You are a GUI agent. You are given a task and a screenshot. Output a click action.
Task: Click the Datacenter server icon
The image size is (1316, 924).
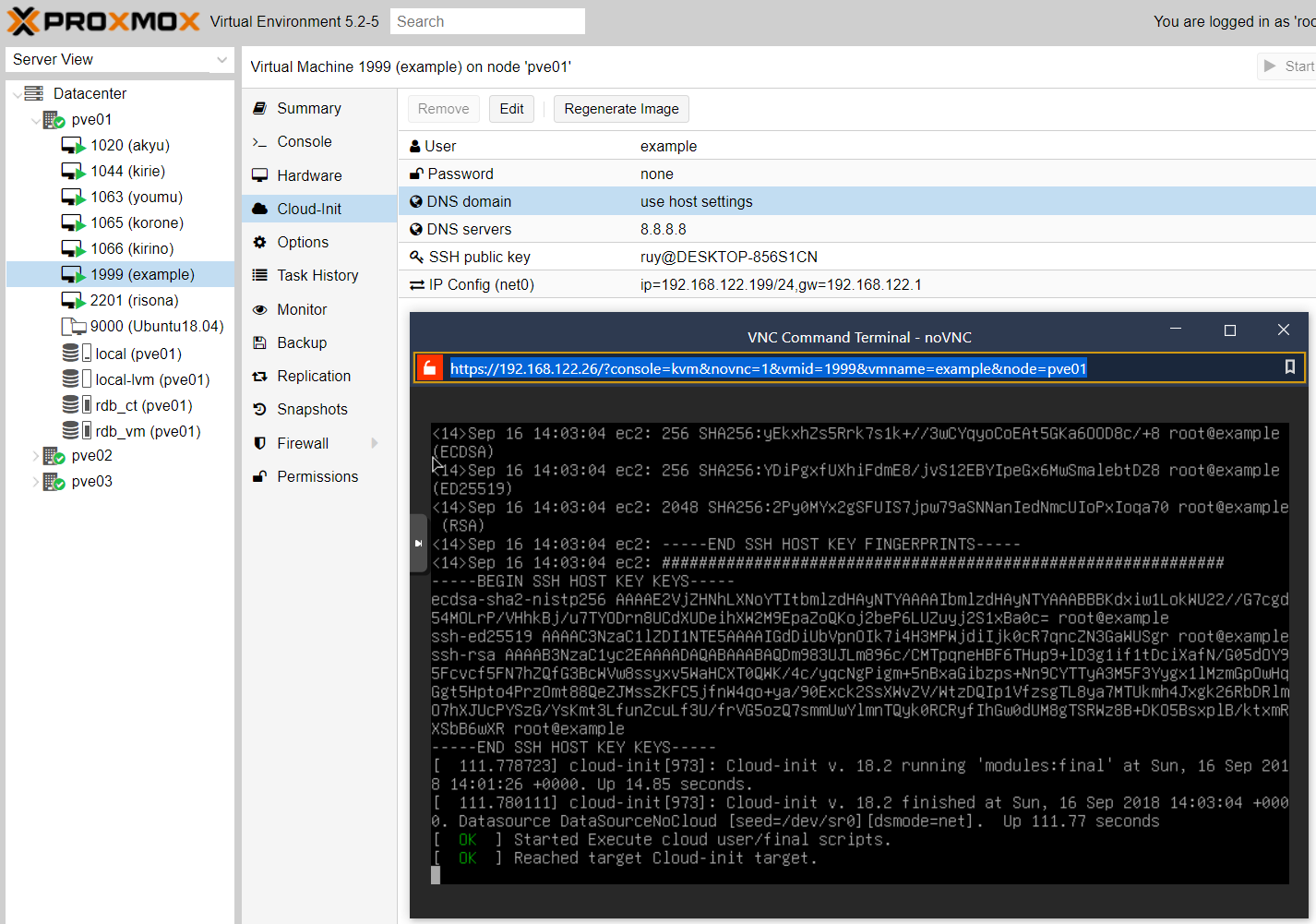point(34,93)
